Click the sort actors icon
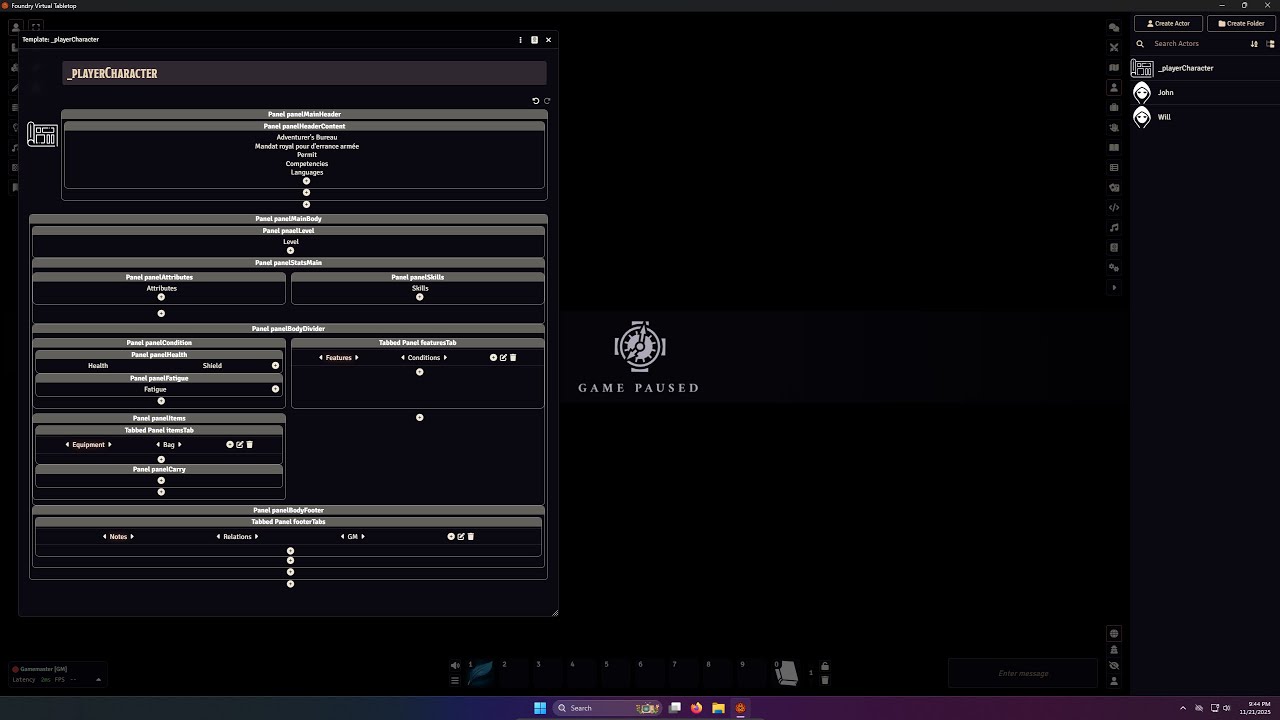1280x720 pixels. click(x=1254, y=44)
